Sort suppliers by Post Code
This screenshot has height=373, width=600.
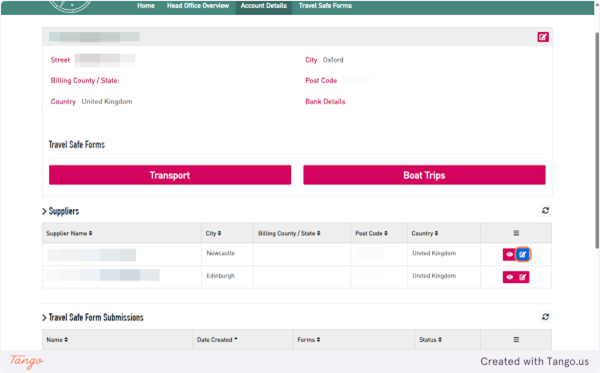click(371, 233)
